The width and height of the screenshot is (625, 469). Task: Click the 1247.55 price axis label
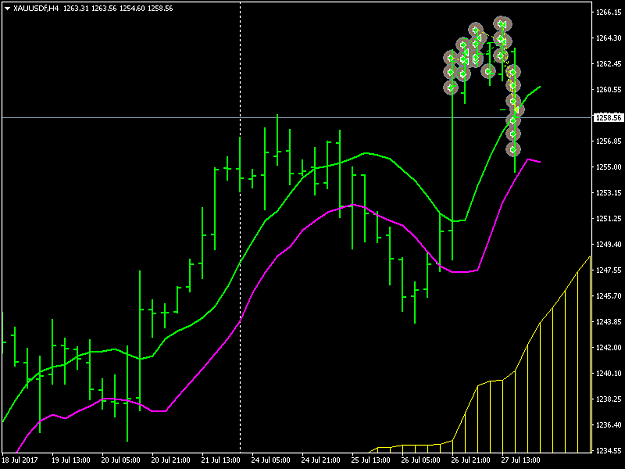click(608, 270)
